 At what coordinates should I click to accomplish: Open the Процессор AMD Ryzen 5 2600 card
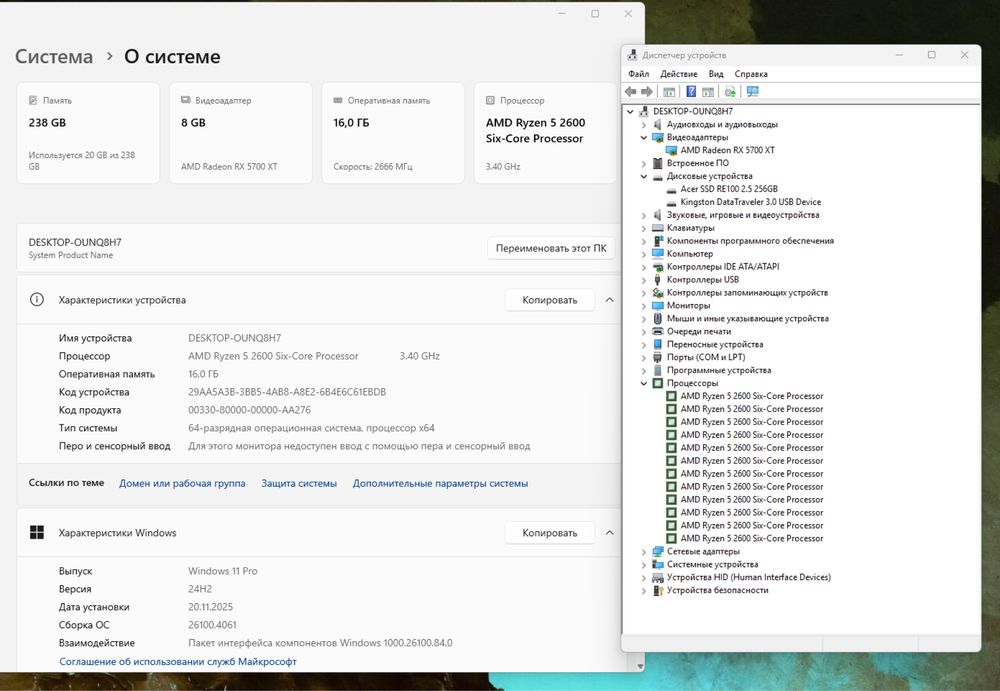pyautogui.click(x=545, y=133)
